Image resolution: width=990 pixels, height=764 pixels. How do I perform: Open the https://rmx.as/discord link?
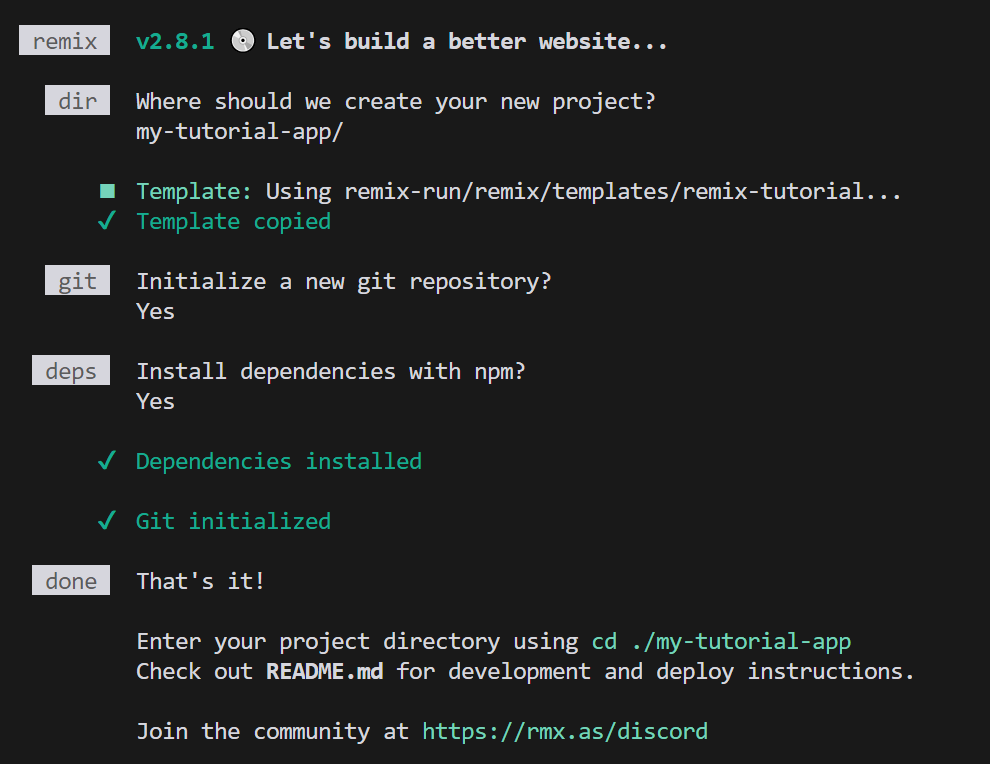(x=565, y=731)
